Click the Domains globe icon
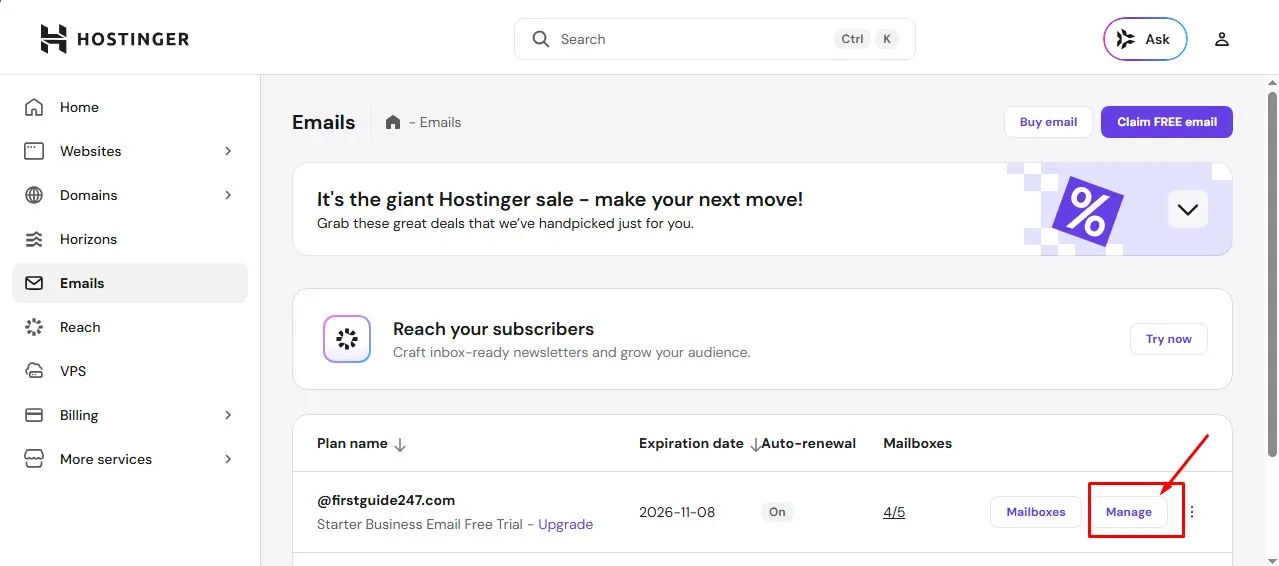 [x=34, y=195]
